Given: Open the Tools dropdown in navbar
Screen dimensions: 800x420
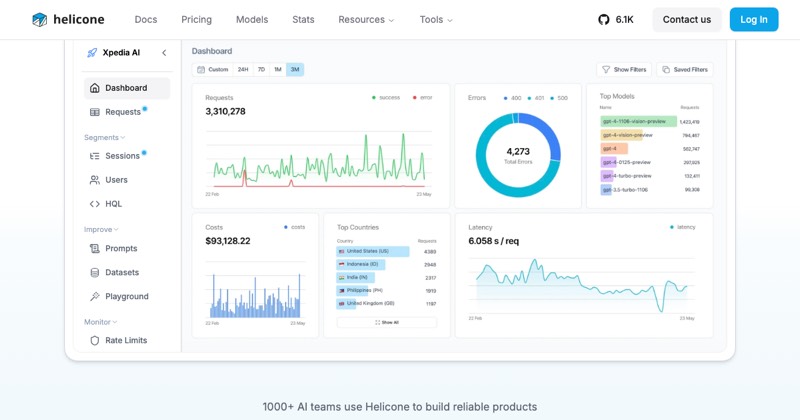Looking at the screenshot, I should pyautogui.click(x=436, y=19).
